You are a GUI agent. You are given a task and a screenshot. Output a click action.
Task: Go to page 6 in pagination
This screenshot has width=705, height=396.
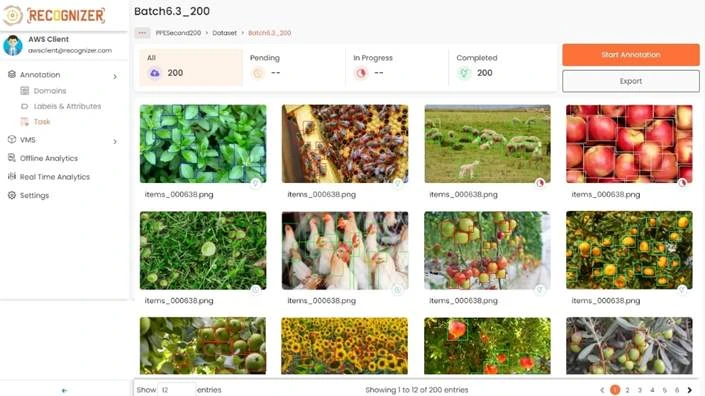(x=677, y=390)
